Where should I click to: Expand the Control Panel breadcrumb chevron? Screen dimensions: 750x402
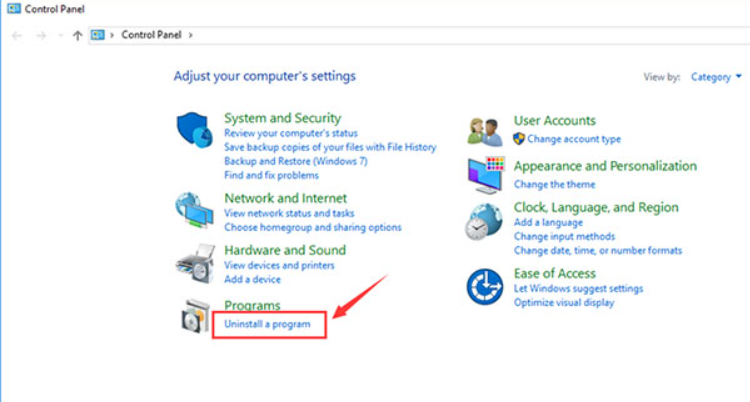pos(190,35)
